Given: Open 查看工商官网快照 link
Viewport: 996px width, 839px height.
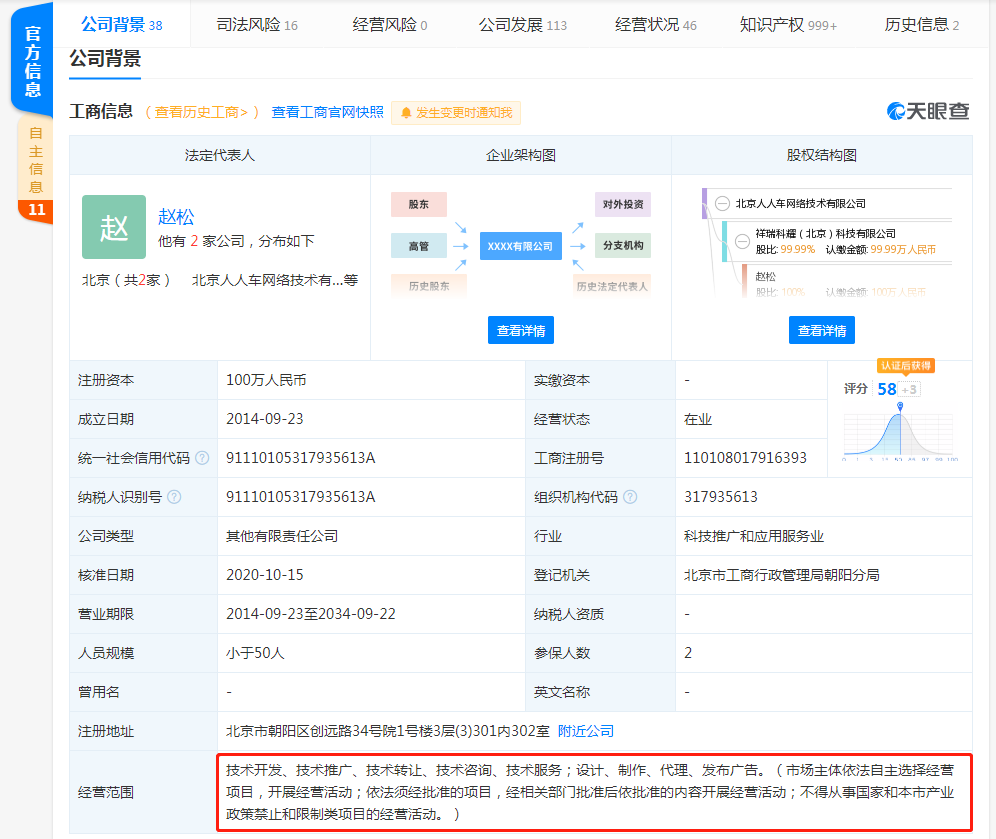Looking at the screenshot, I should coord(327,112).
